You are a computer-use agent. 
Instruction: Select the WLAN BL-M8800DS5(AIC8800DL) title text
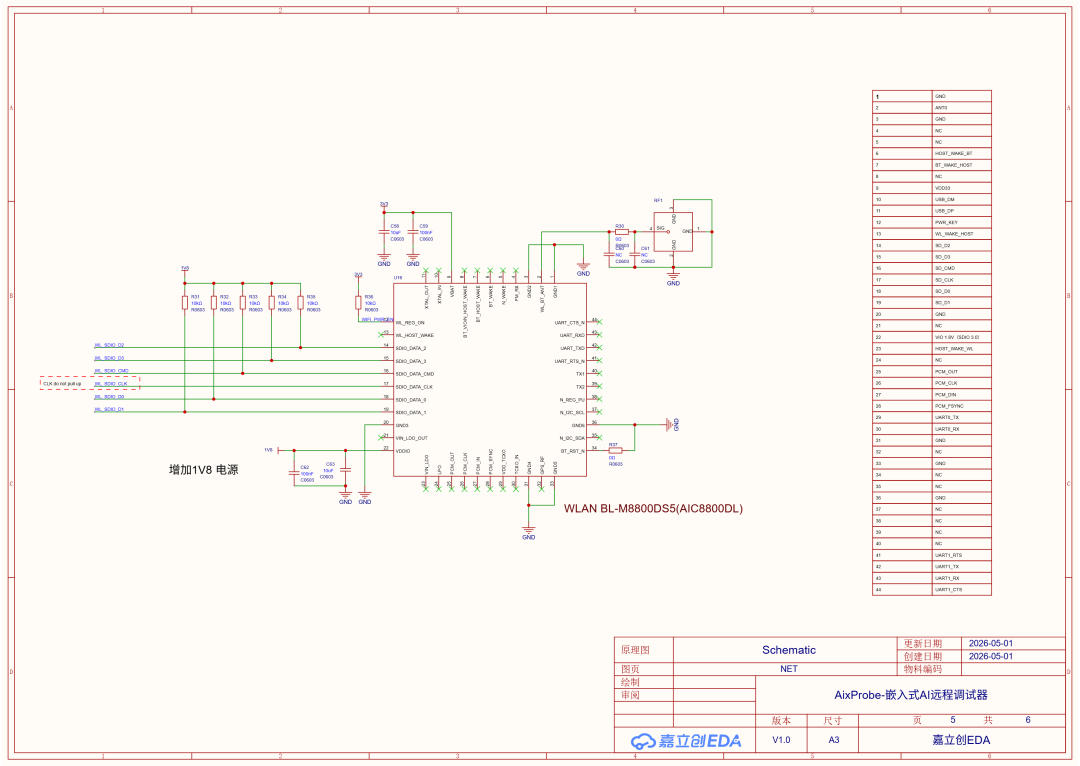pyautogui.click(x=653, y=508)
